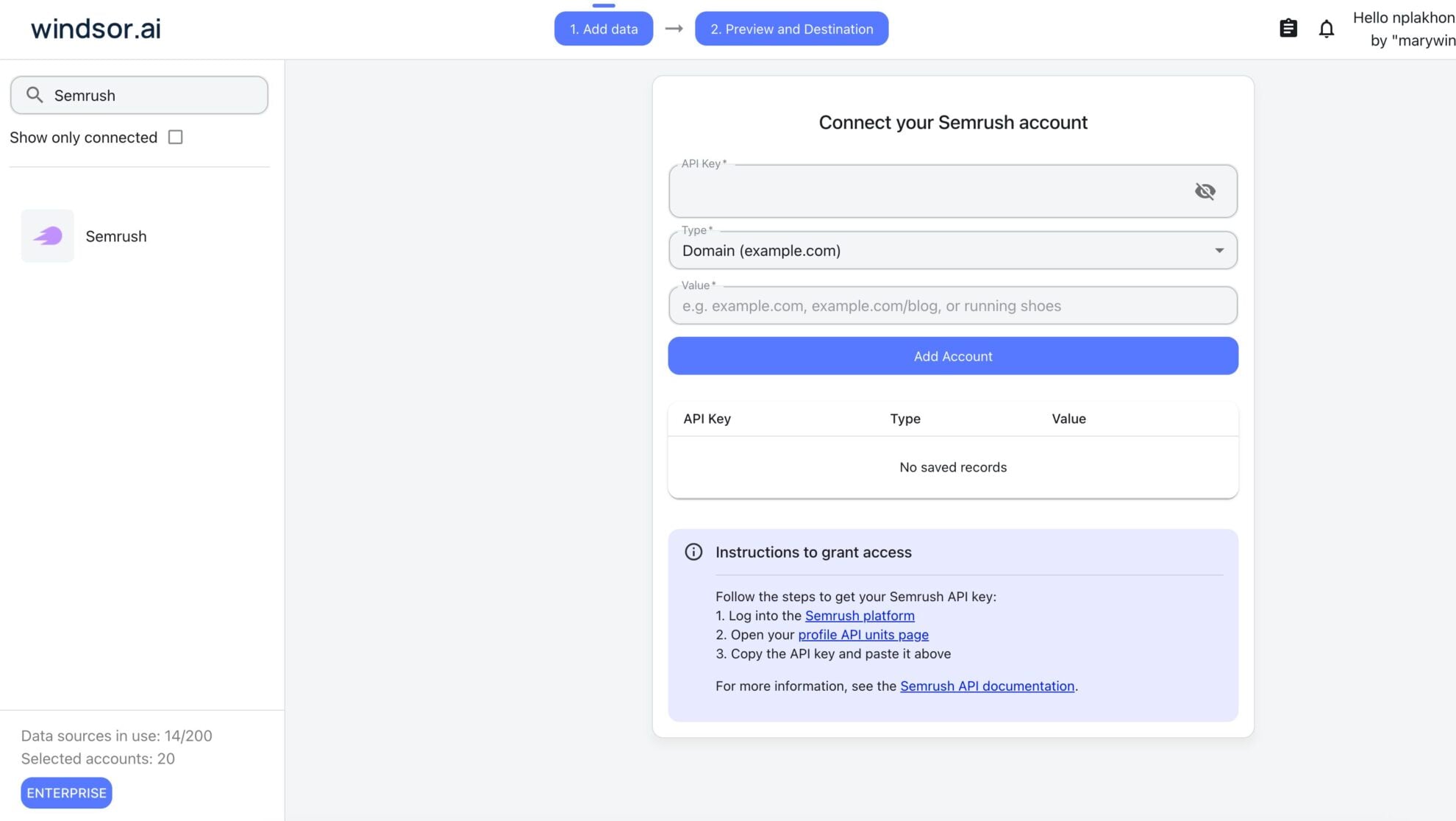Focus the API Key input field
This screenshot has height=821, width=1456.
click(953, 191)
